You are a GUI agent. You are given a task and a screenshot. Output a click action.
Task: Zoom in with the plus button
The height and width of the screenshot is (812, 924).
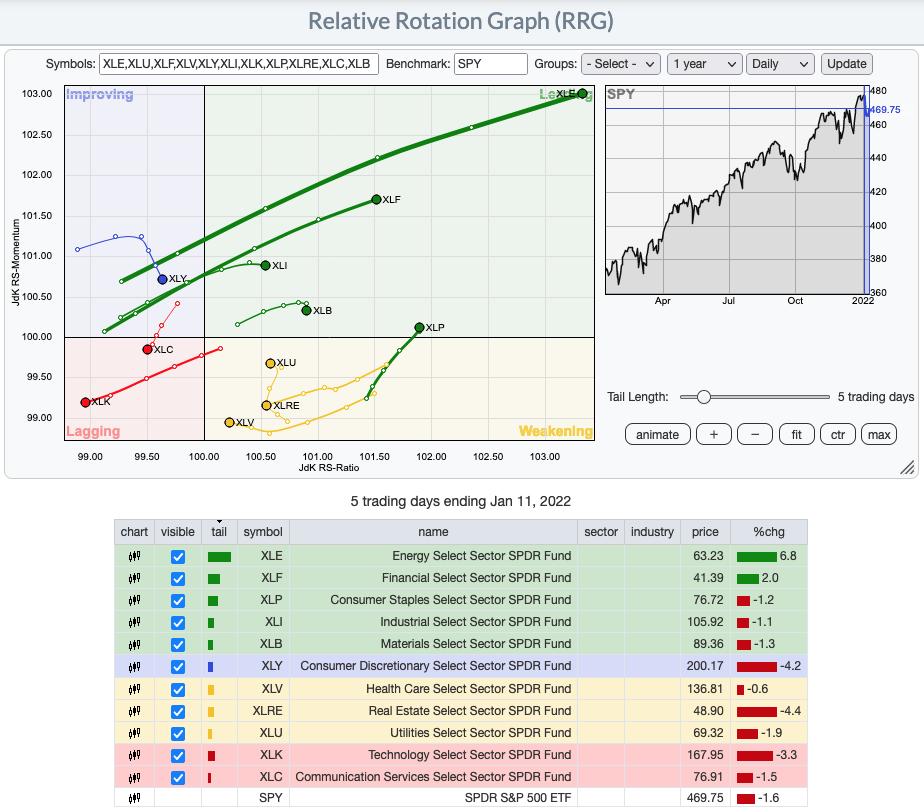(x=714, y=435)
